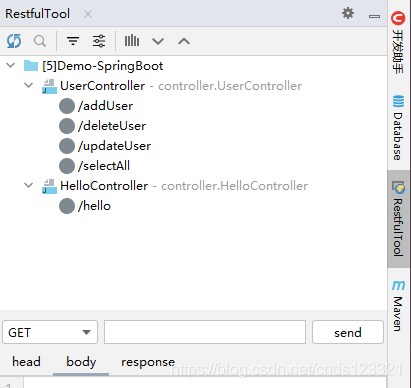Open the GET method dropdown
Screen dimensions: 411x388
50,332
